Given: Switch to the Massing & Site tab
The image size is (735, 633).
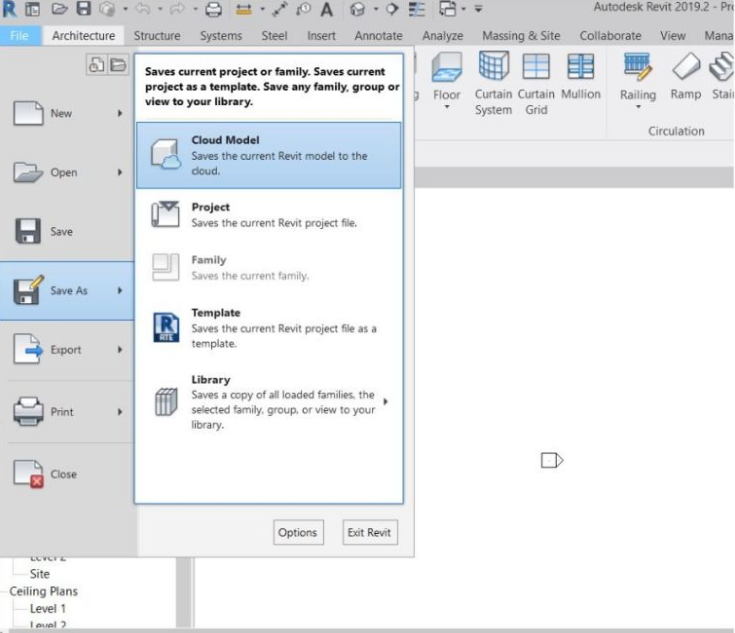Looking at the screenshot, I should [x=521, y=36].
